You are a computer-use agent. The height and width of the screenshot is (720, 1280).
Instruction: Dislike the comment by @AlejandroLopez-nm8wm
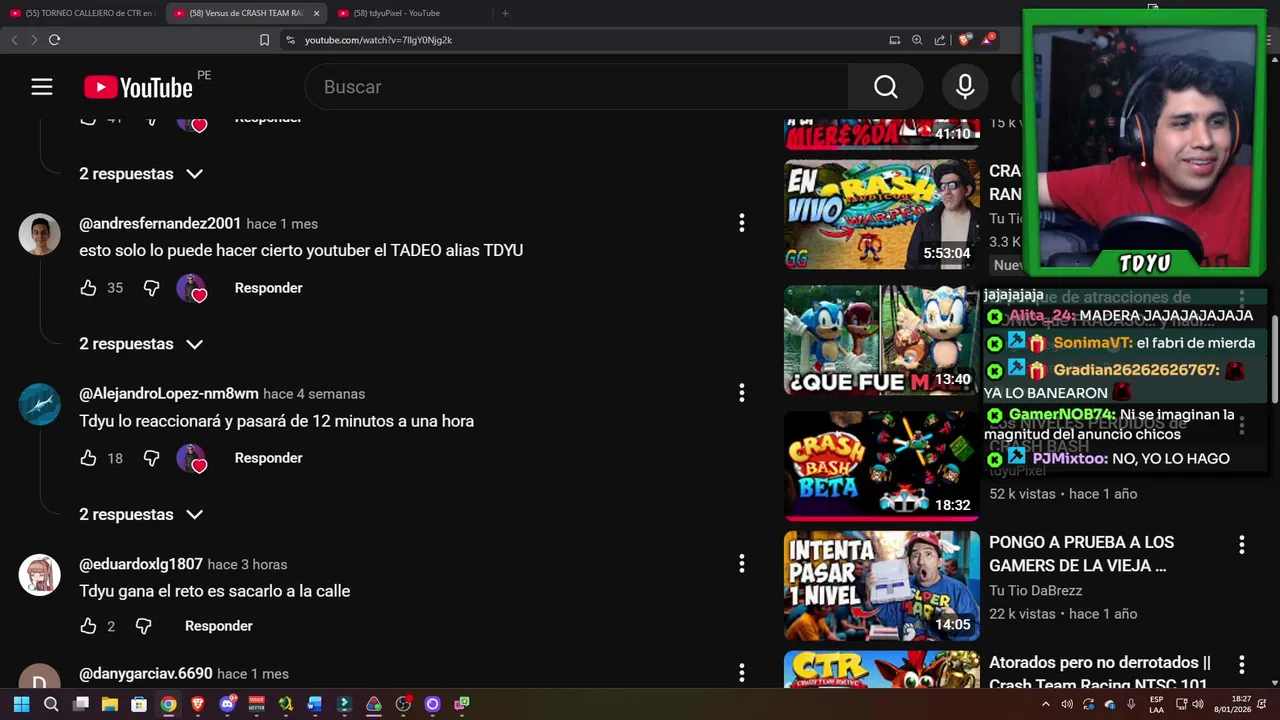(x=151, y=458)
